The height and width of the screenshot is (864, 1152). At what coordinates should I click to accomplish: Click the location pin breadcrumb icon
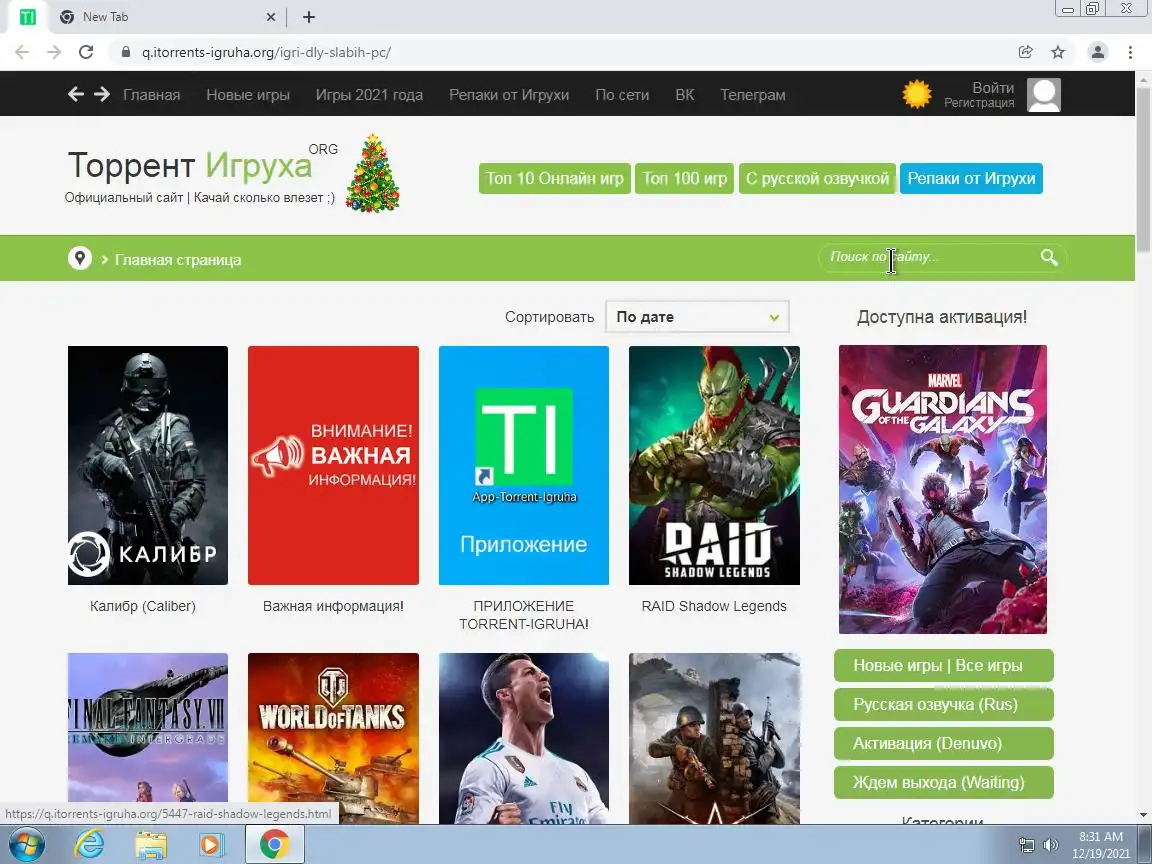coord(79,258)
